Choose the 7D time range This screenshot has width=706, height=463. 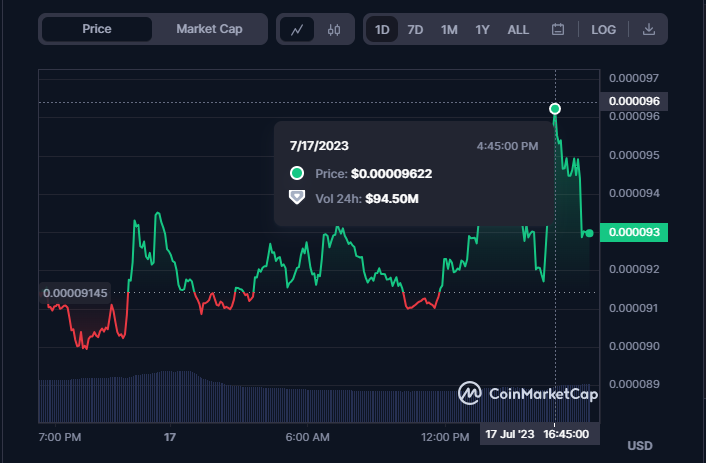(415, 30)
